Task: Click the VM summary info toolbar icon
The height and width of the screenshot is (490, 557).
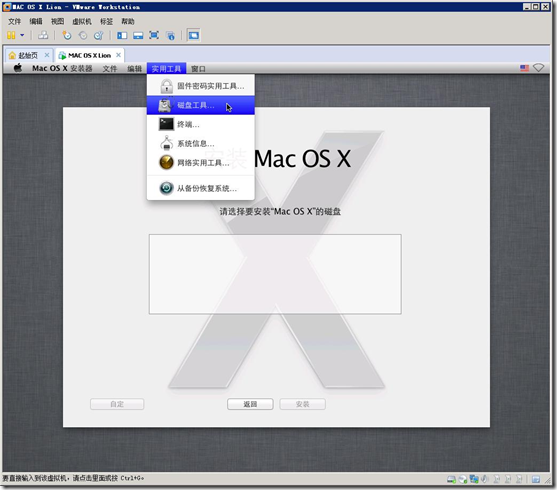Action: pos(171,35)
